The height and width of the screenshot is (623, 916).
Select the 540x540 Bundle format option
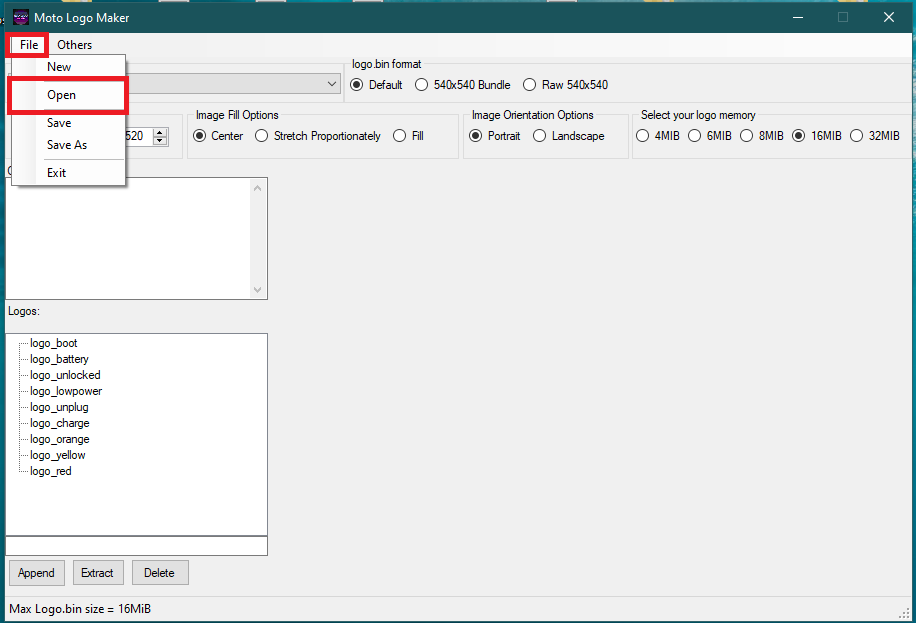[x=463, y=85]
